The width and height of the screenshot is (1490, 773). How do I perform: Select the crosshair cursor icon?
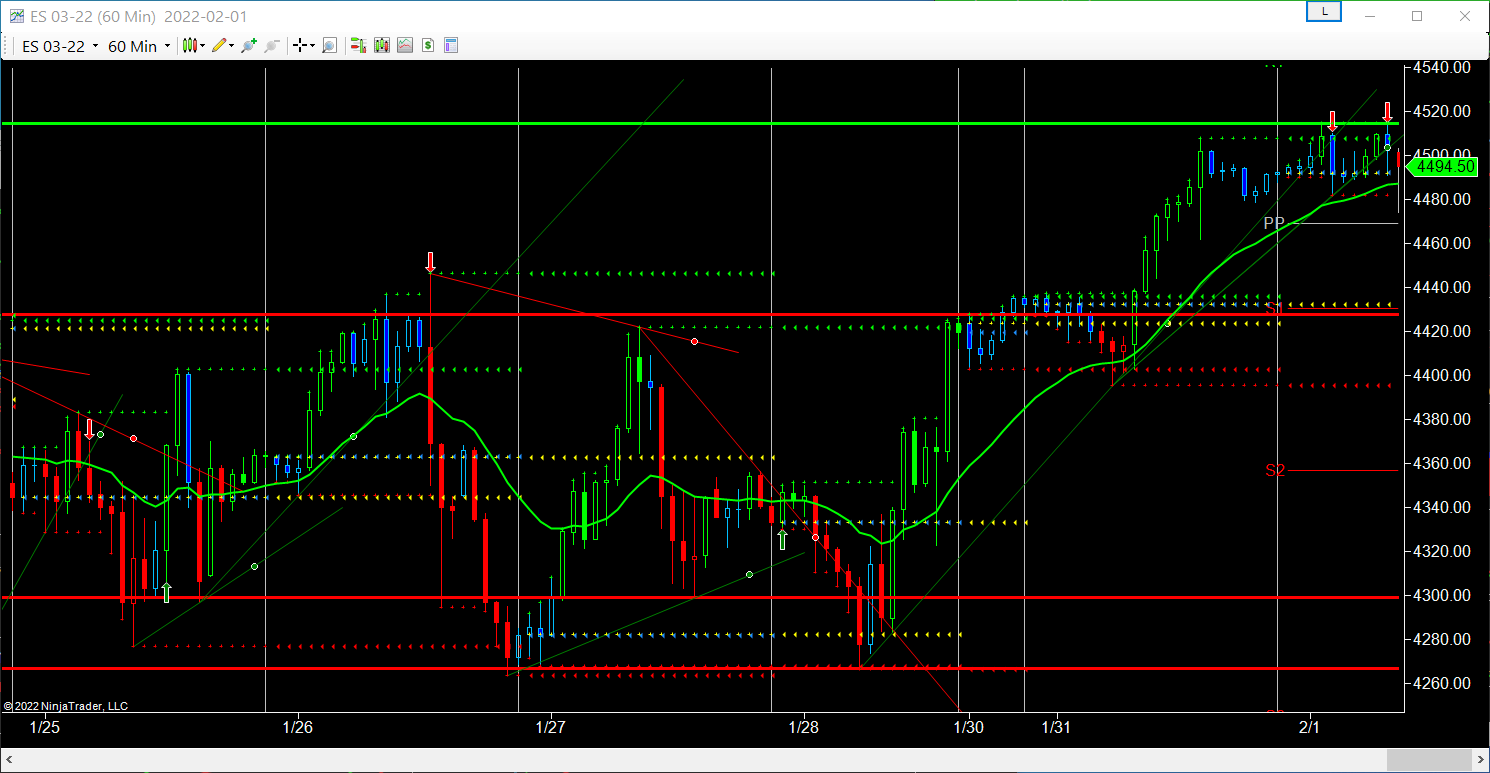pyautogui.click(x=299, y=45)
